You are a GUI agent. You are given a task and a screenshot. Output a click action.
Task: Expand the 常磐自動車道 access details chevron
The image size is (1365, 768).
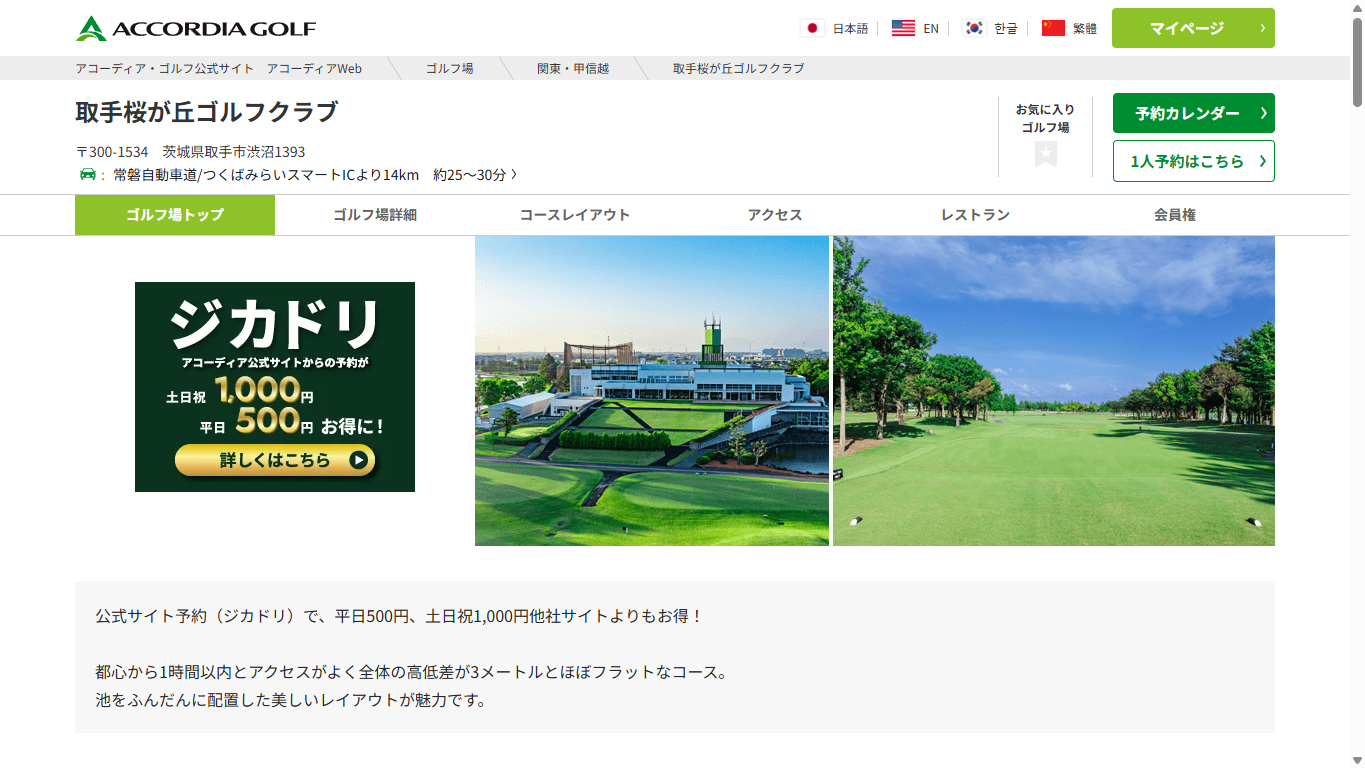[x=514, y=174]
